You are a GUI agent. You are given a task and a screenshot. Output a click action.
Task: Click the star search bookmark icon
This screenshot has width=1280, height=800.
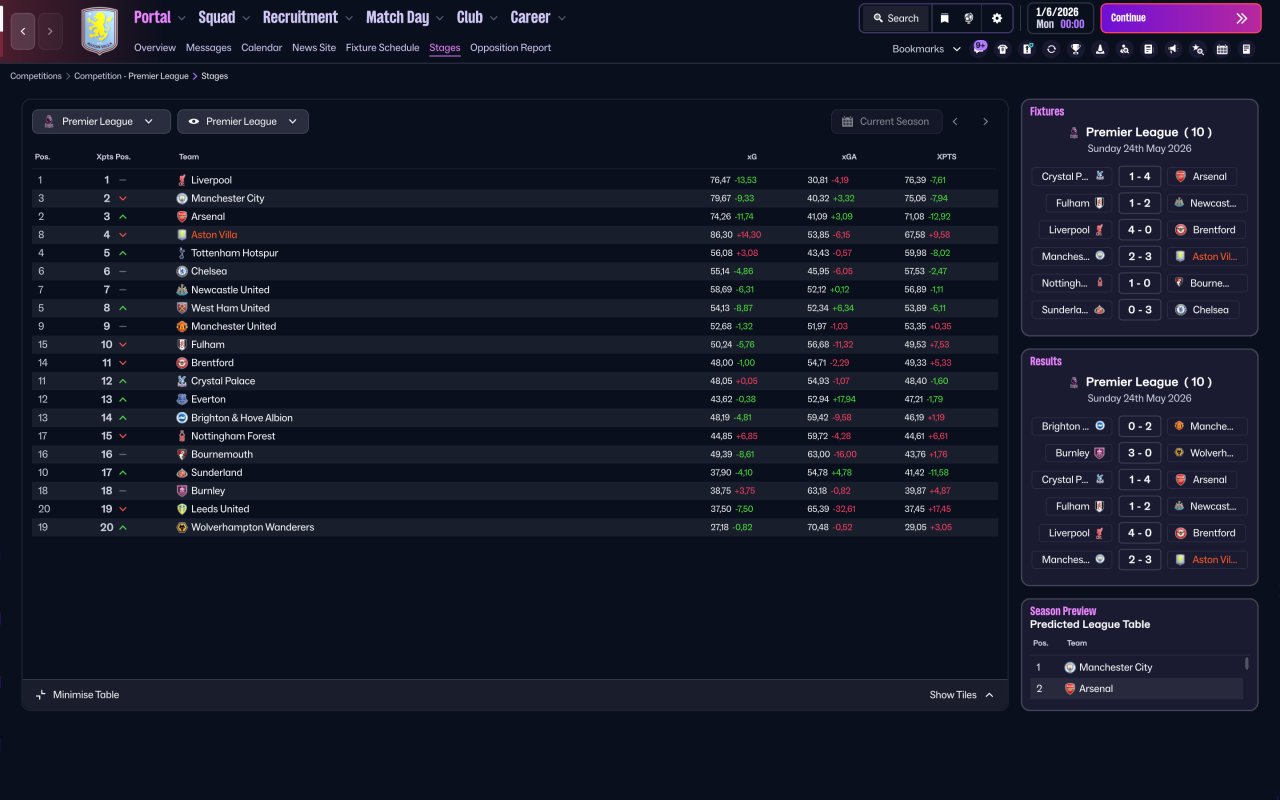point(1198,49)
